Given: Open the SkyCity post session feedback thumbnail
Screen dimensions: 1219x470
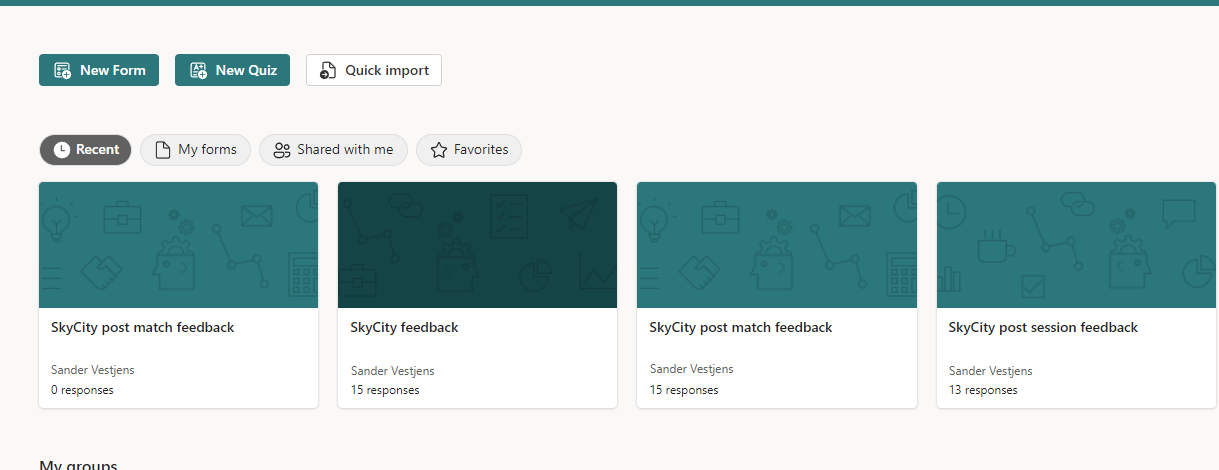Looking at the screenshot, I should click(1076, 245).
